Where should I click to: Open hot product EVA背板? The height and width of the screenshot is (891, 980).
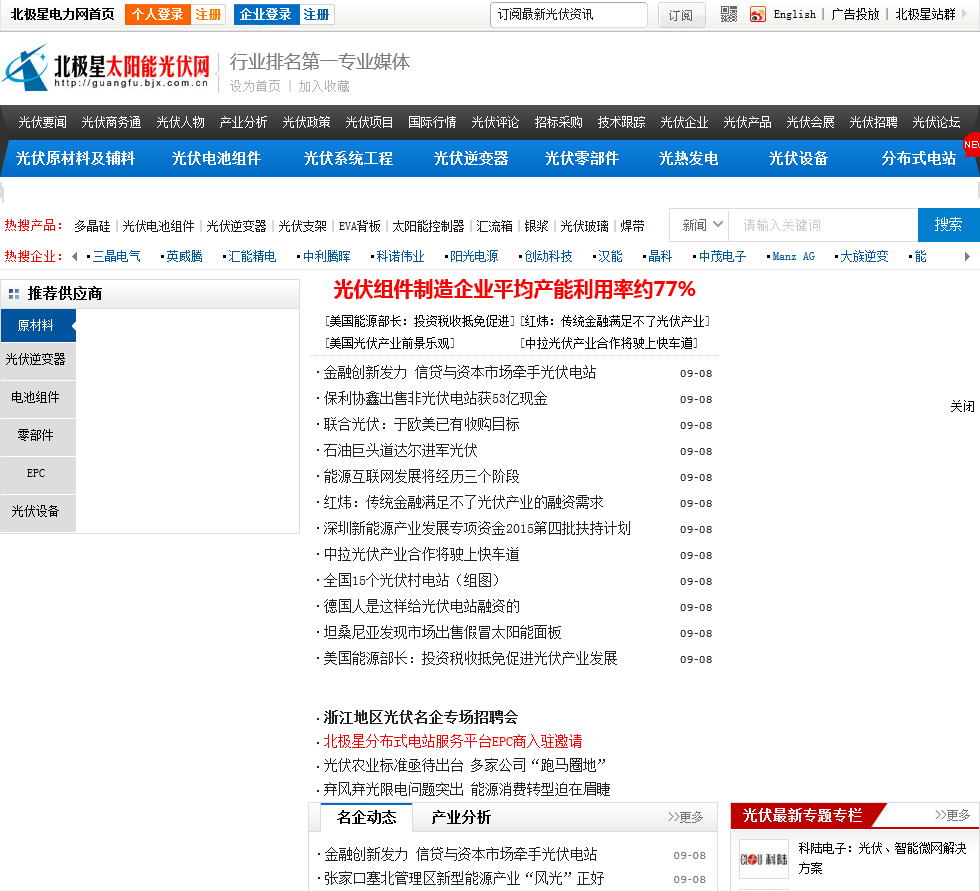(x=359, y=226)
